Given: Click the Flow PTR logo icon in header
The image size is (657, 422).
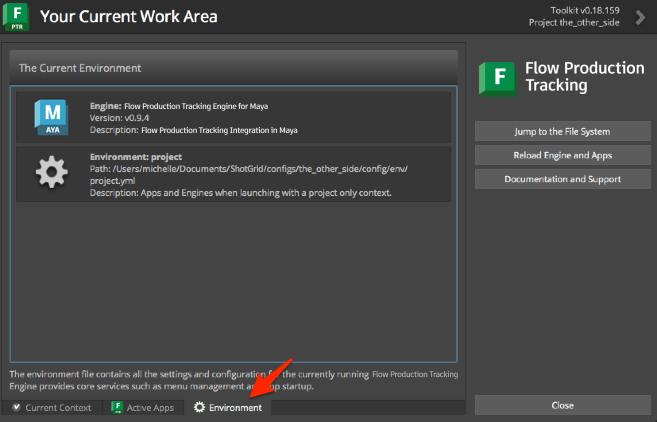Looking at the screenshot, I should tap(16, 16).
